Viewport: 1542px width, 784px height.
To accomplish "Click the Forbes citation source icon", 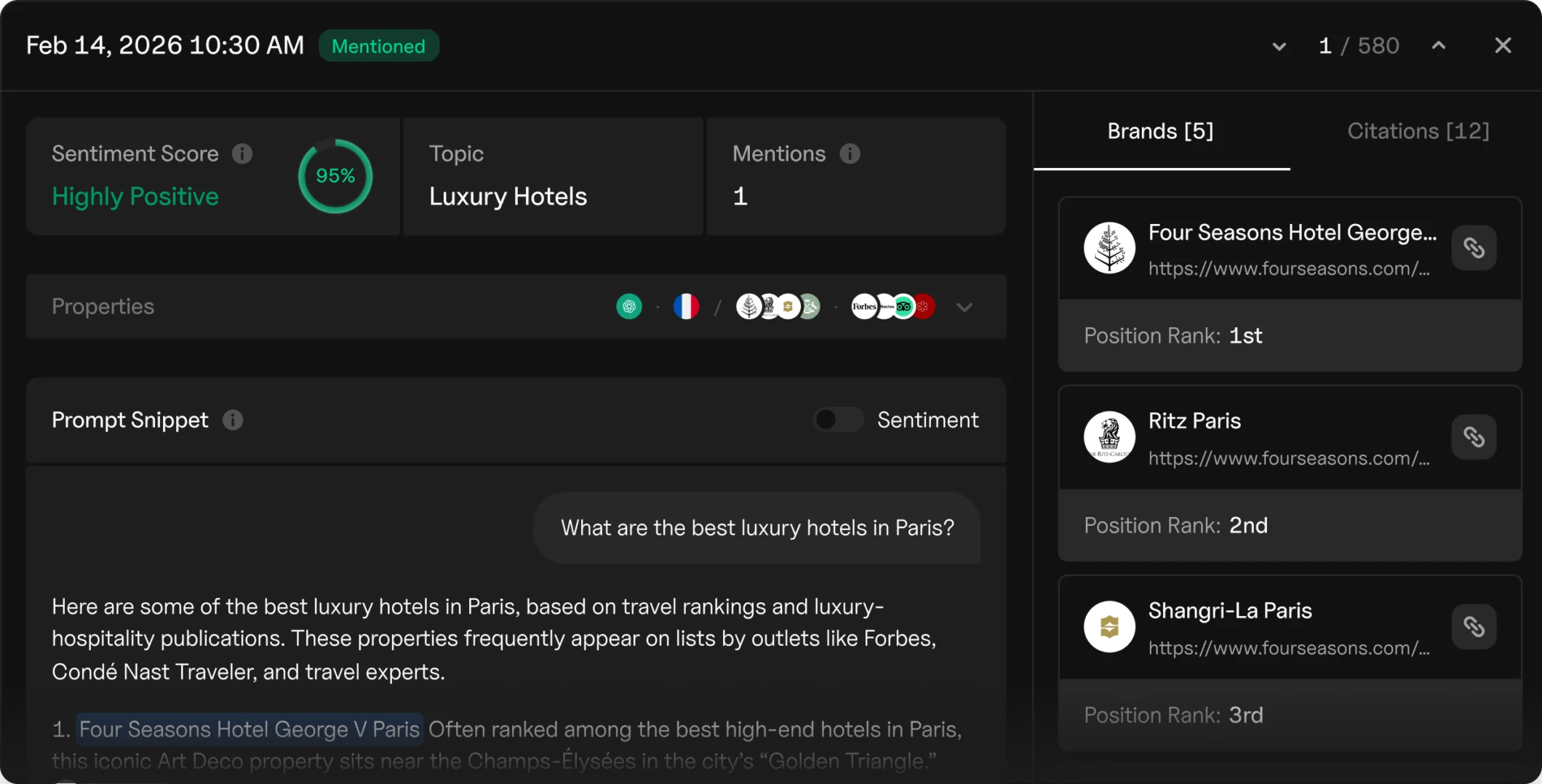I will [864, 307].
